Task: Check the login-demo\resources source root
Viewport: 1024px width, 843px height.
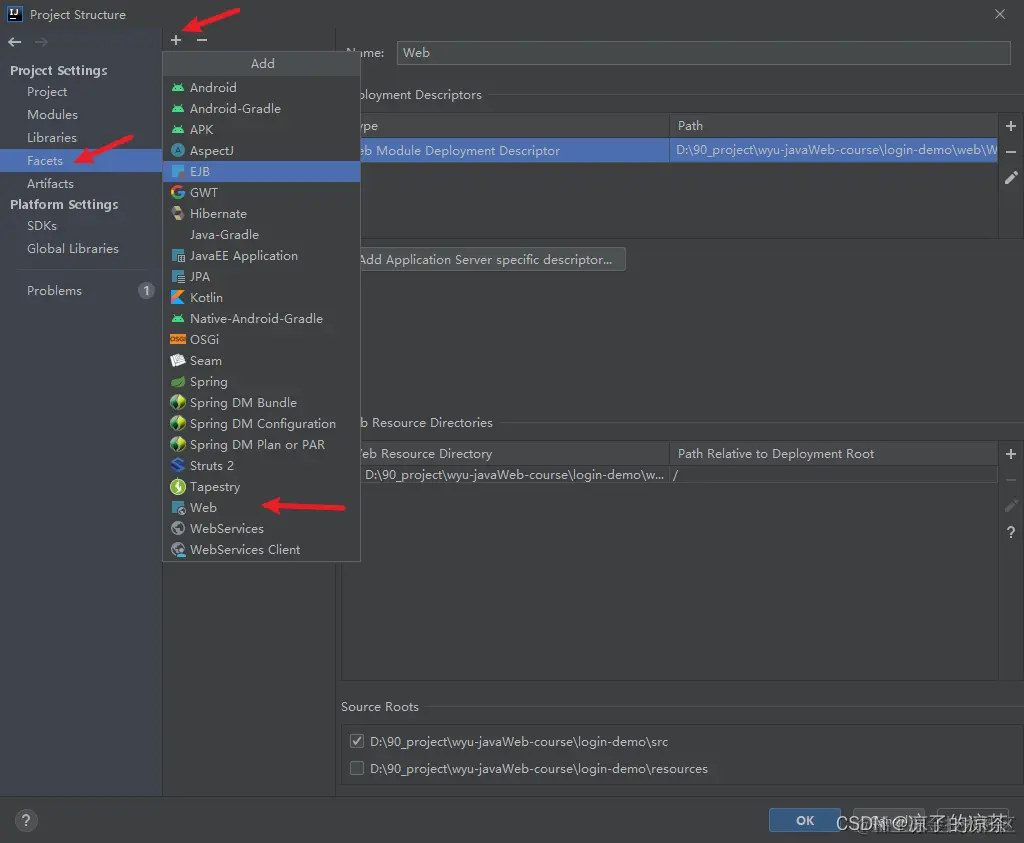Action: click(x=357, y=768)
